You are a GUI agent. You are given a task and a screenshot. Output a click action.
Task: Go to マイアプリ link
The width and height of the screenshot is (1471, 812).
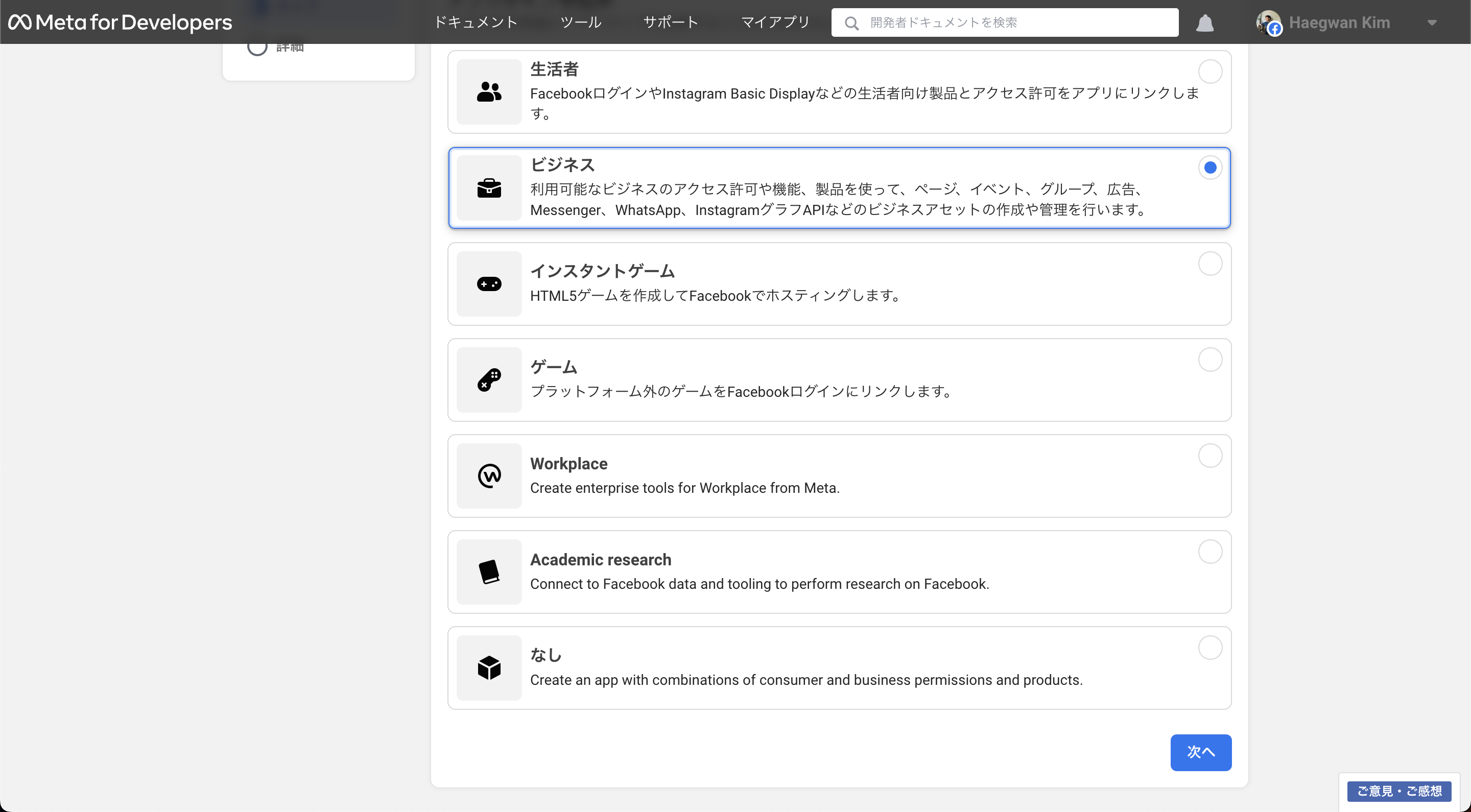775,22
